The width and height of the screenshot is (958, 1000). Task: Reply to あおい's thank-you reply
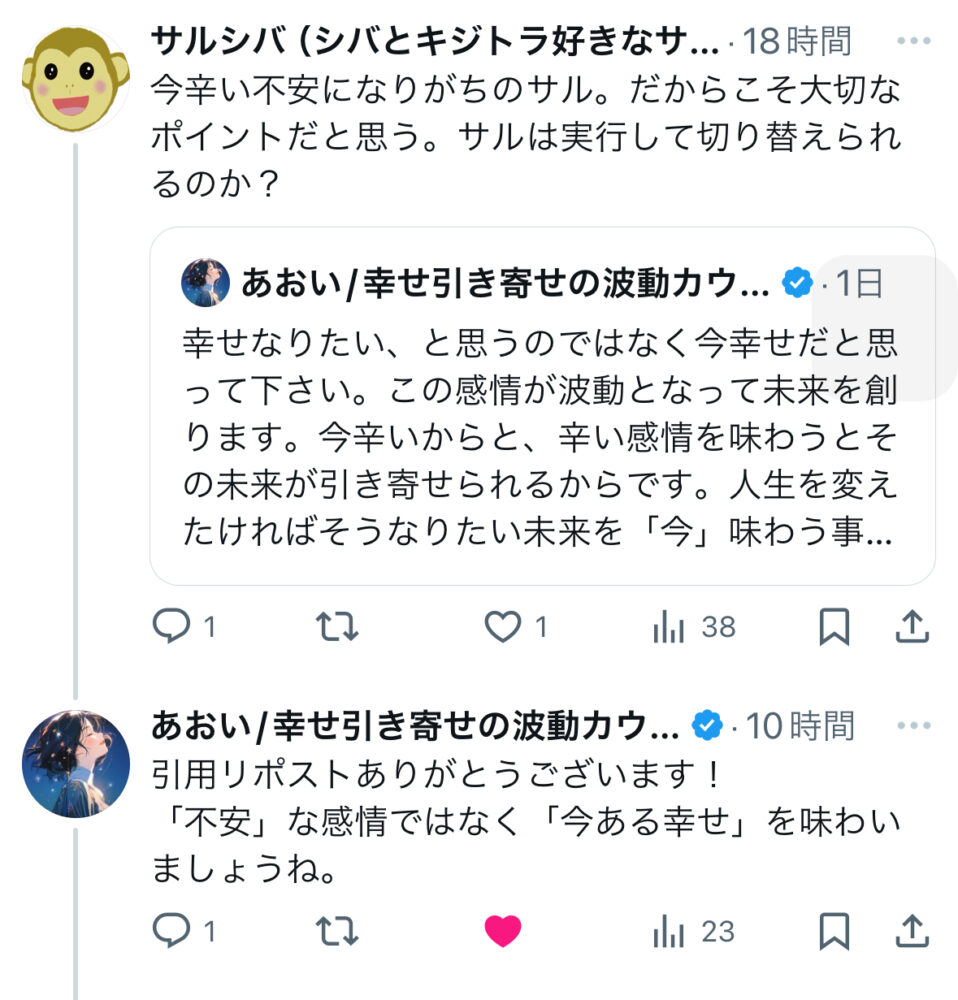171,932
